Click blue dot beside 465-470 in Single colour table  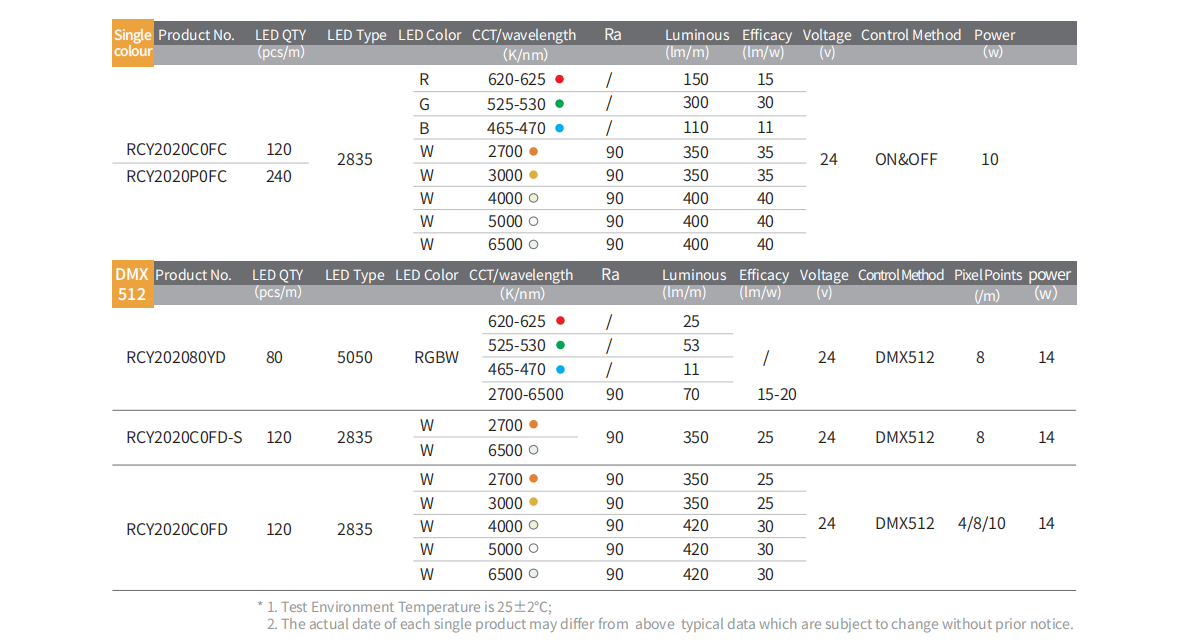click(560, 128)
